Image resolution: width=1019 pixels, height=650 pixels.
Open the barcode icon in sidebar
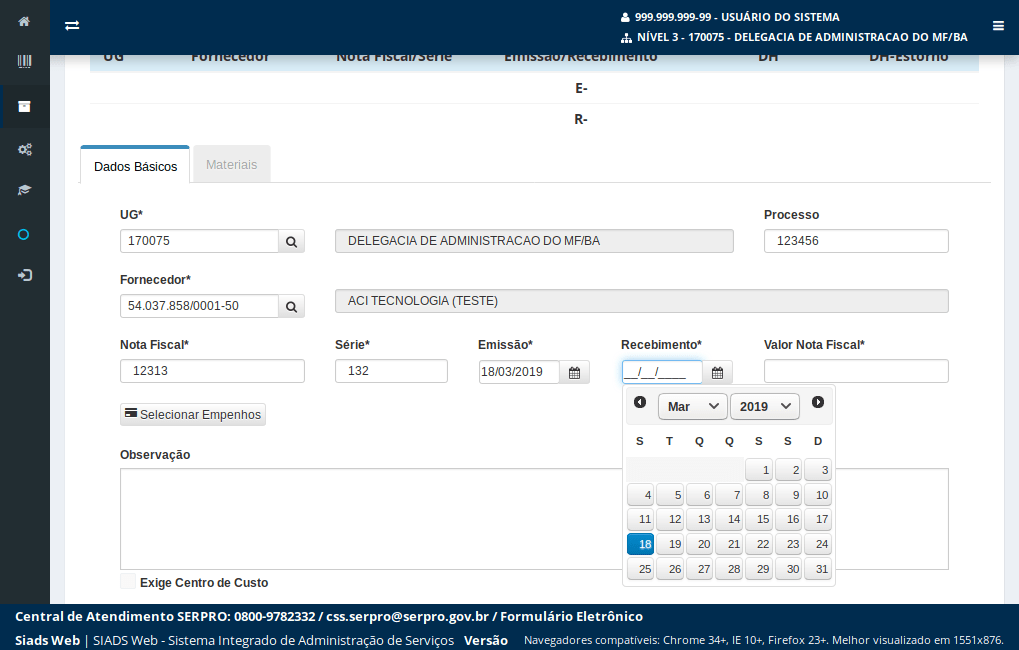click(24, 62)
